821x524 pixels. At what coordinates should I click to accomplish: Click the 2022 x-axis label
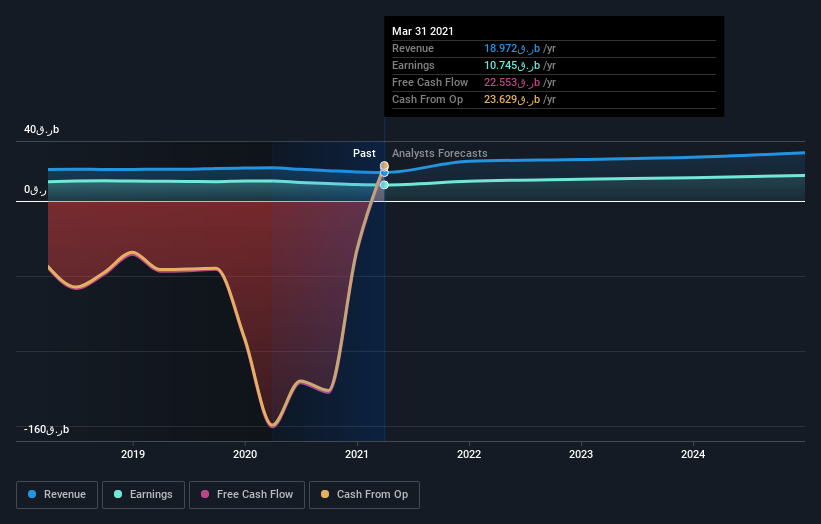point(469,454)
